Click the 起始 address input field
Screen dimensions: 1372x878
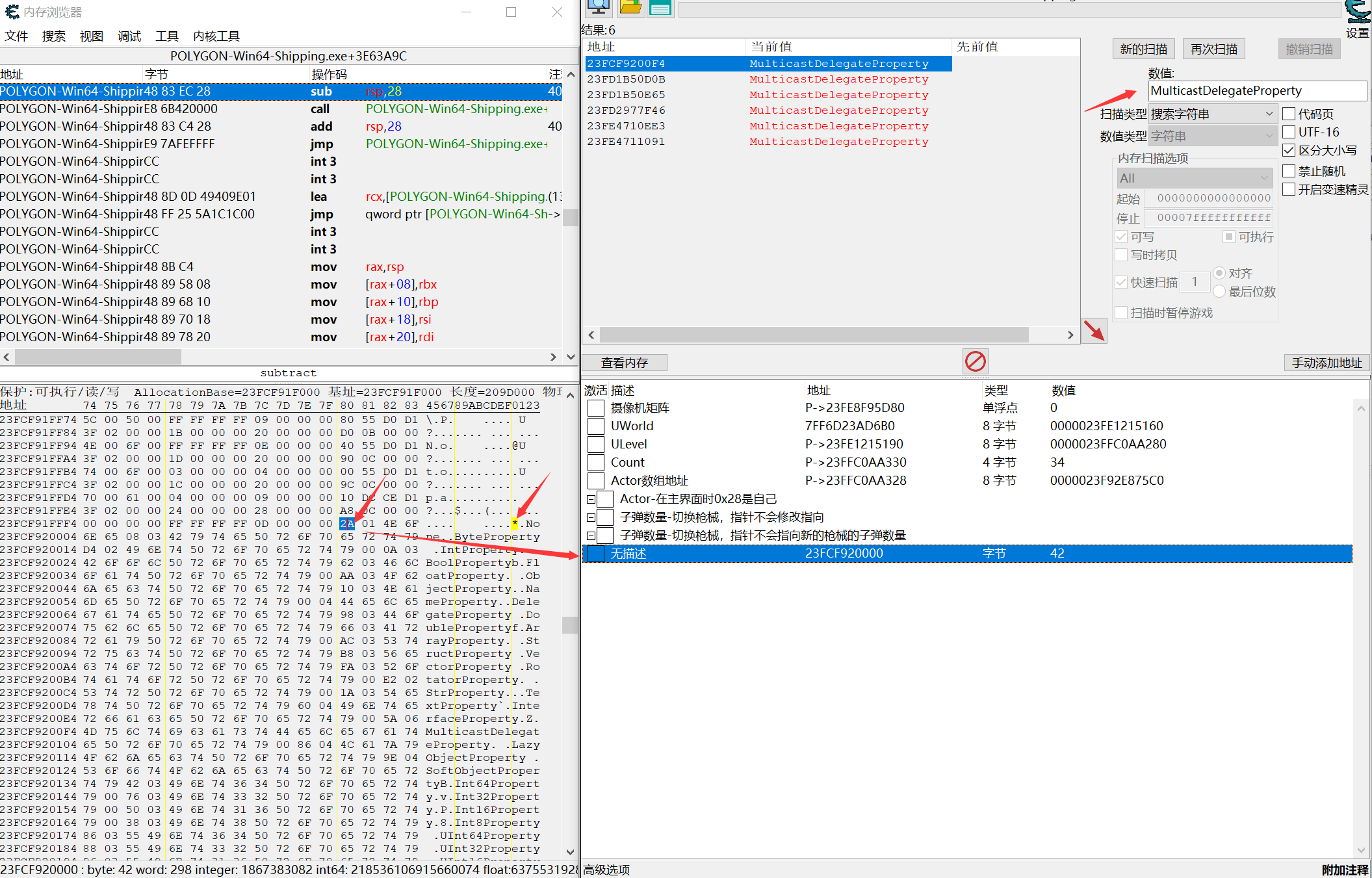coord(1208,198)
